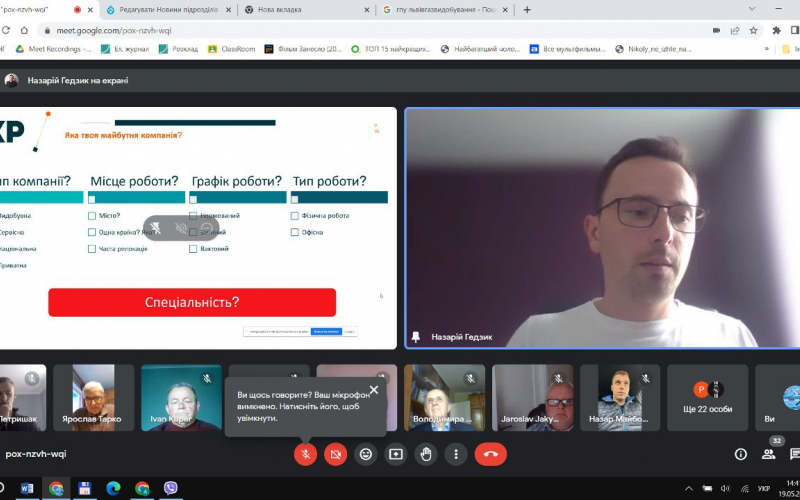
Task: Open Microsoft Edge from the taskbar
Action: pyautogui.click(x=113, y=488)
